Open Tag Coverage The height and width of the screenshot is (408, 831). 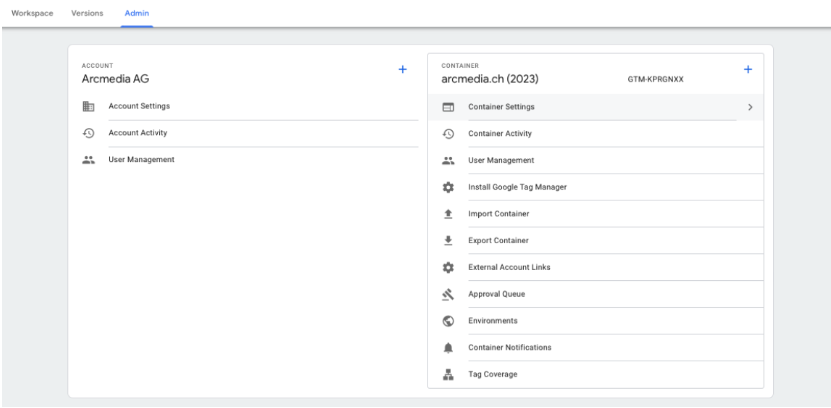coord(493,375)
